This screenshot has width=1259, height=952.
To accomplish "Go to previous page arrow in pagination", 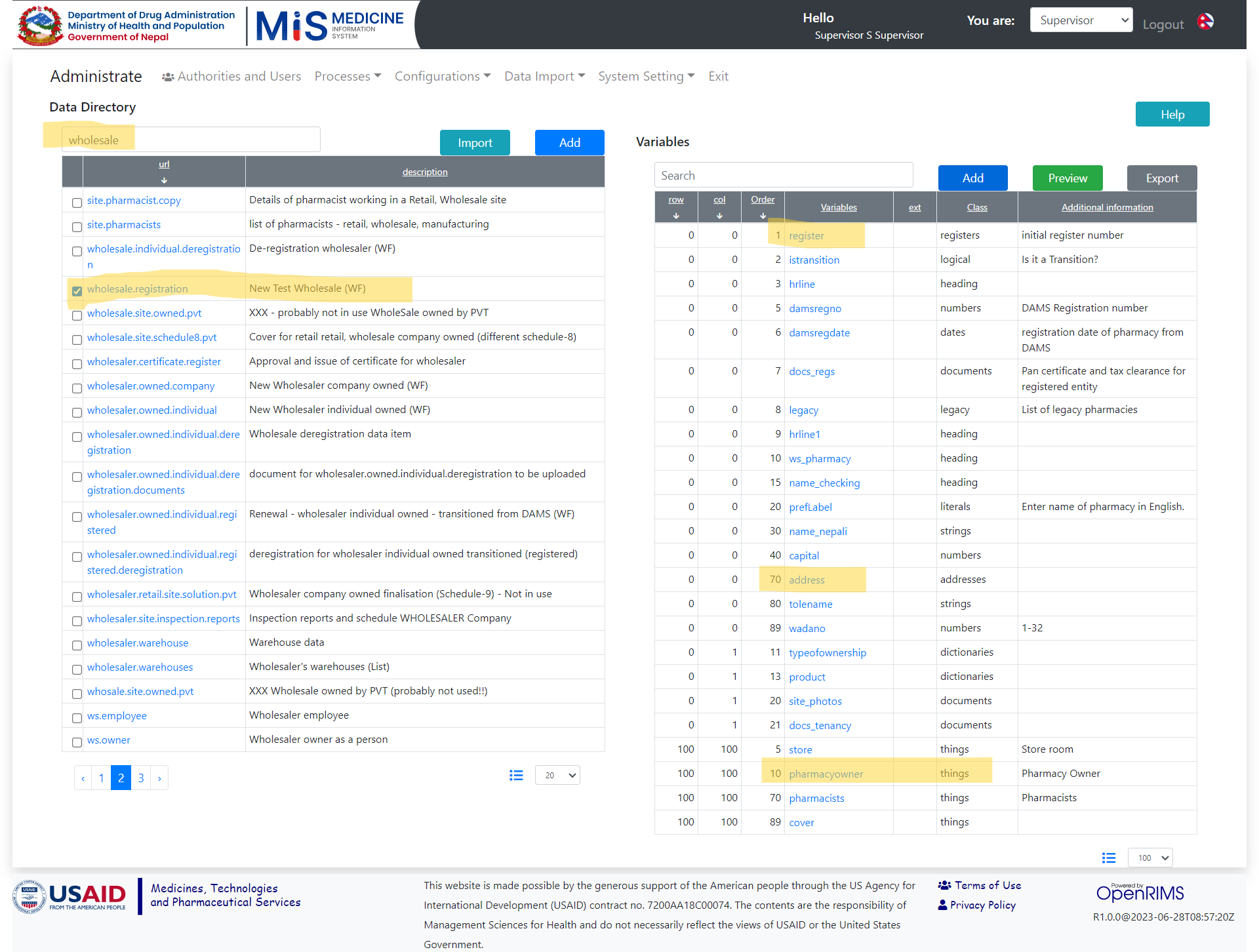I will (x=83, y=778).
